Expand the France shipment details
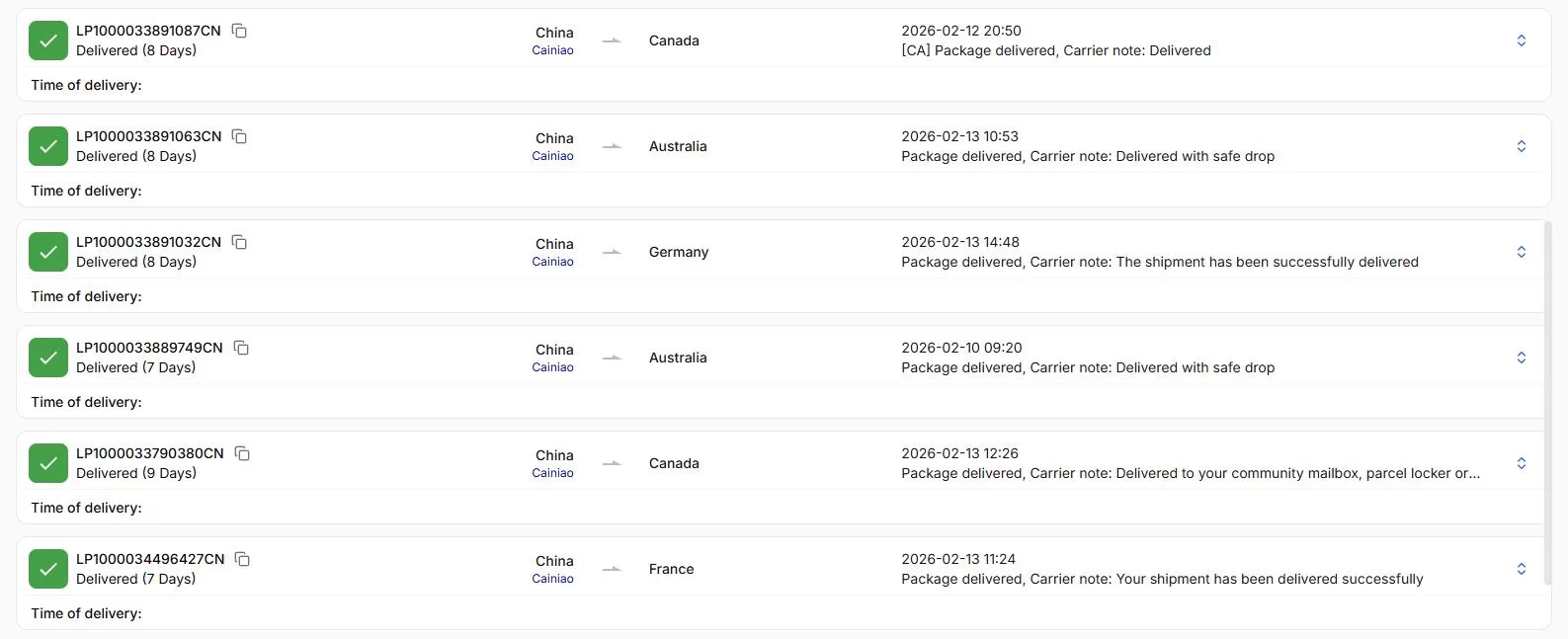Screen dimensions: 1568x639 pyautogui.click(x=1521, y=569)
